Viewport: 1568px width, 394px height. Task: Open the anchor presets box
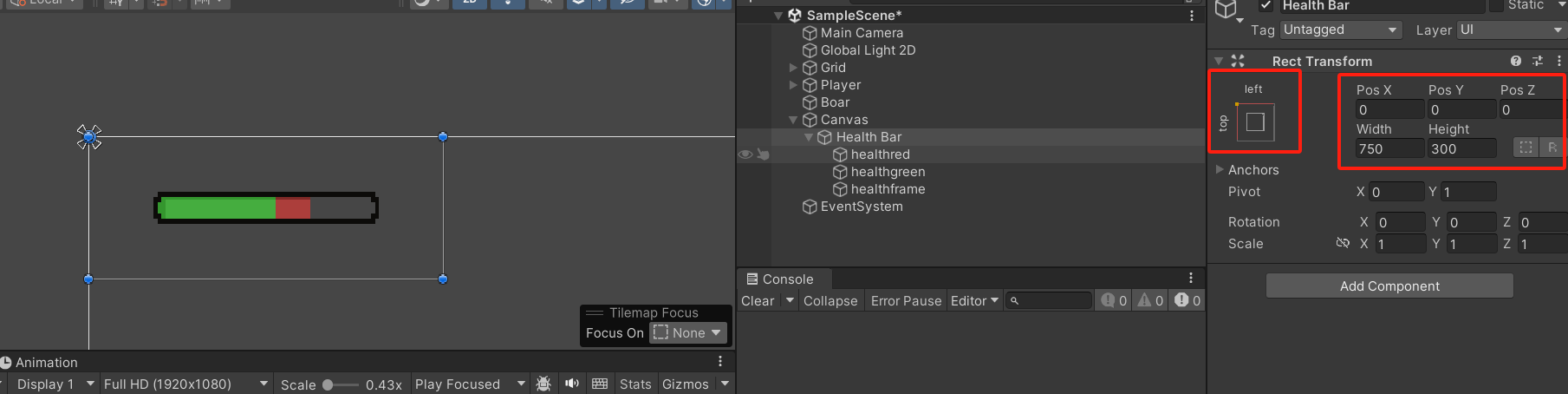1255,122
